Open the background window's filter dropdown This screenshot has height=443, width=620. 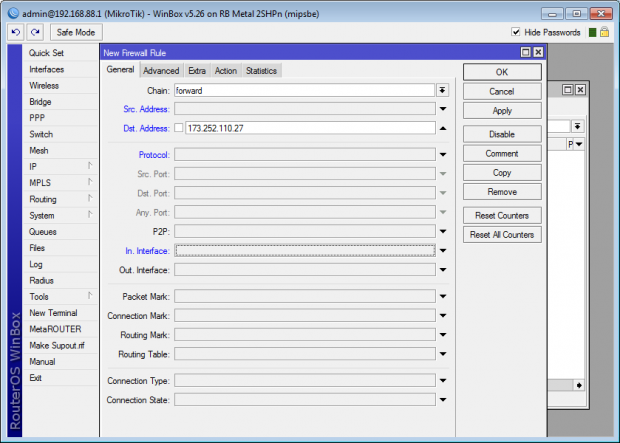coord(577,127)
